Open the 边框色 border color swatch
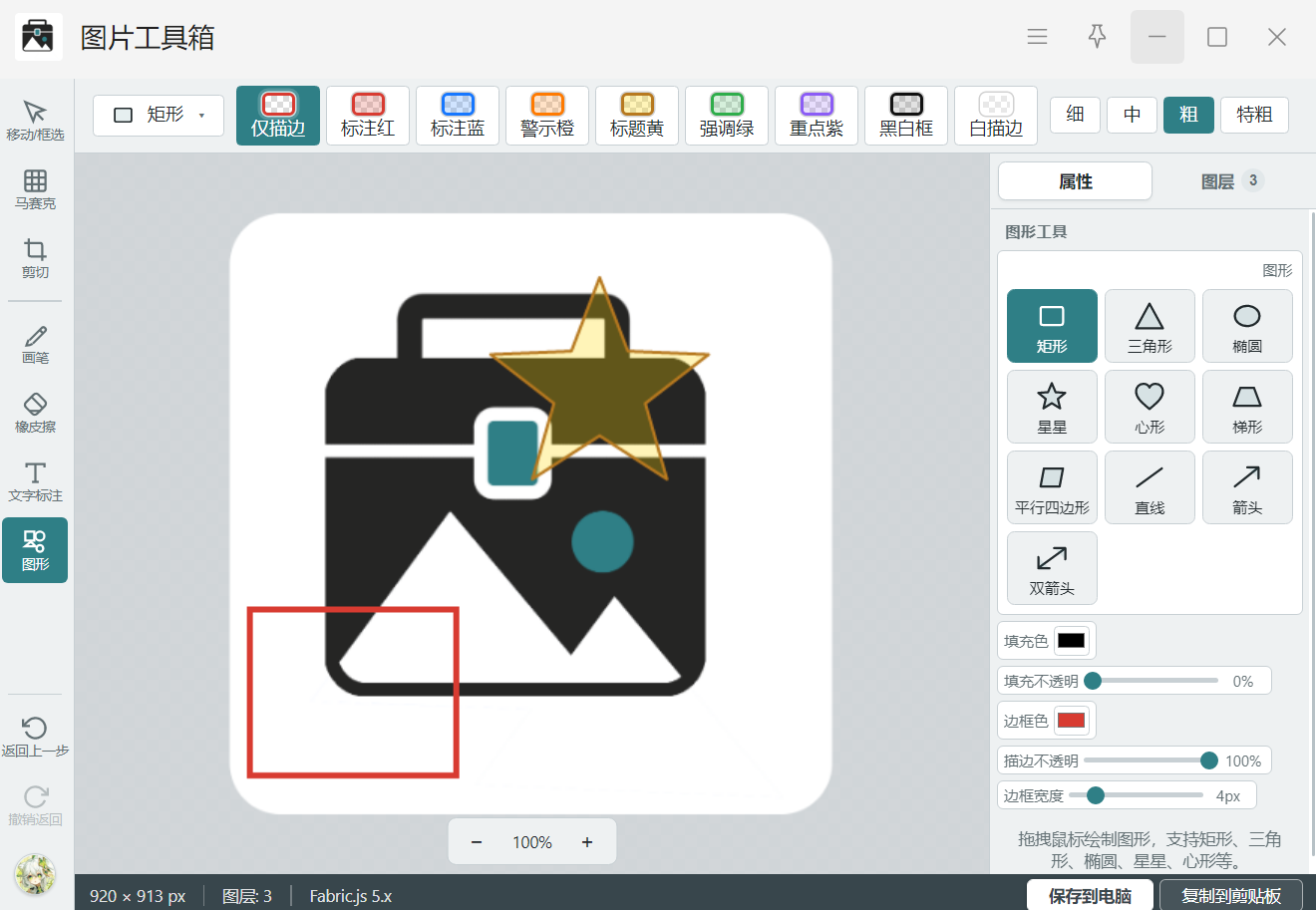This screenshot has width=1316, height=910. (x=1072, y=721)
